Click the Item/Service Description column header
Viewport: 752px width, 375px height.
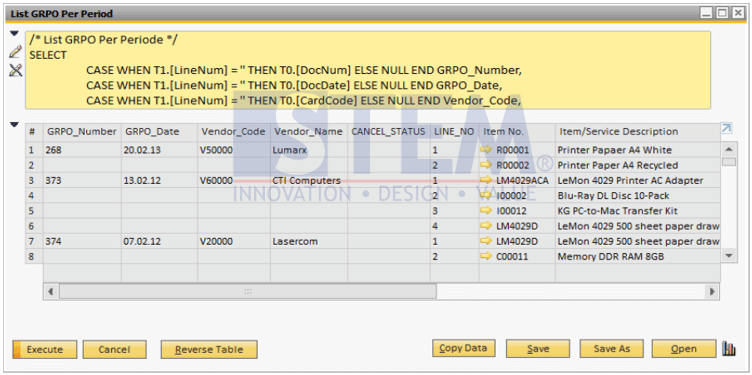coord(637,131)
